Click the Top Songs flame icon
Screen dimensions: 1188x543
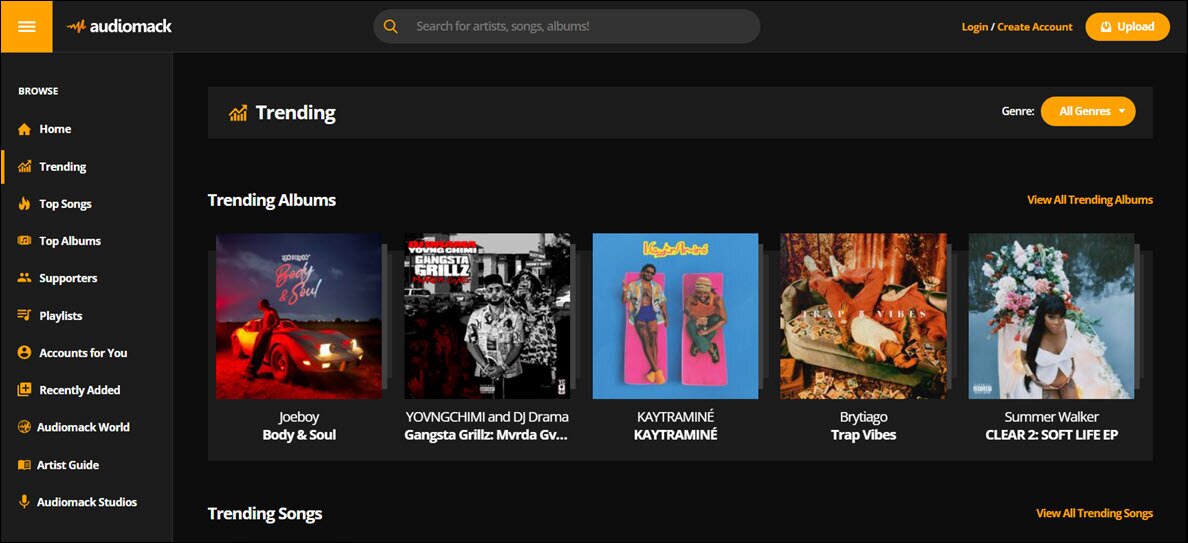click(24, 204)
